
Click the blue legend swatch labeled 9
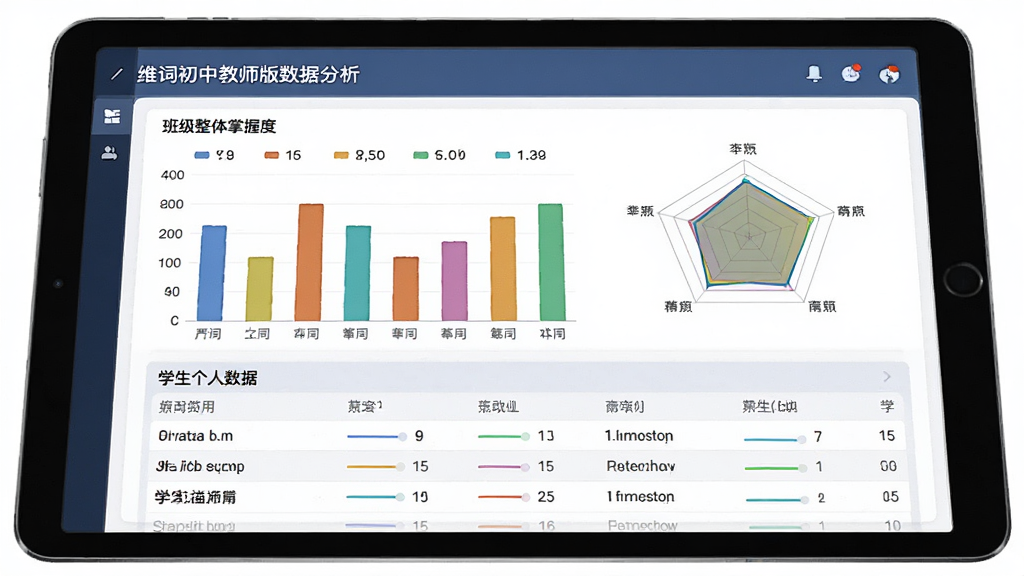202,155
